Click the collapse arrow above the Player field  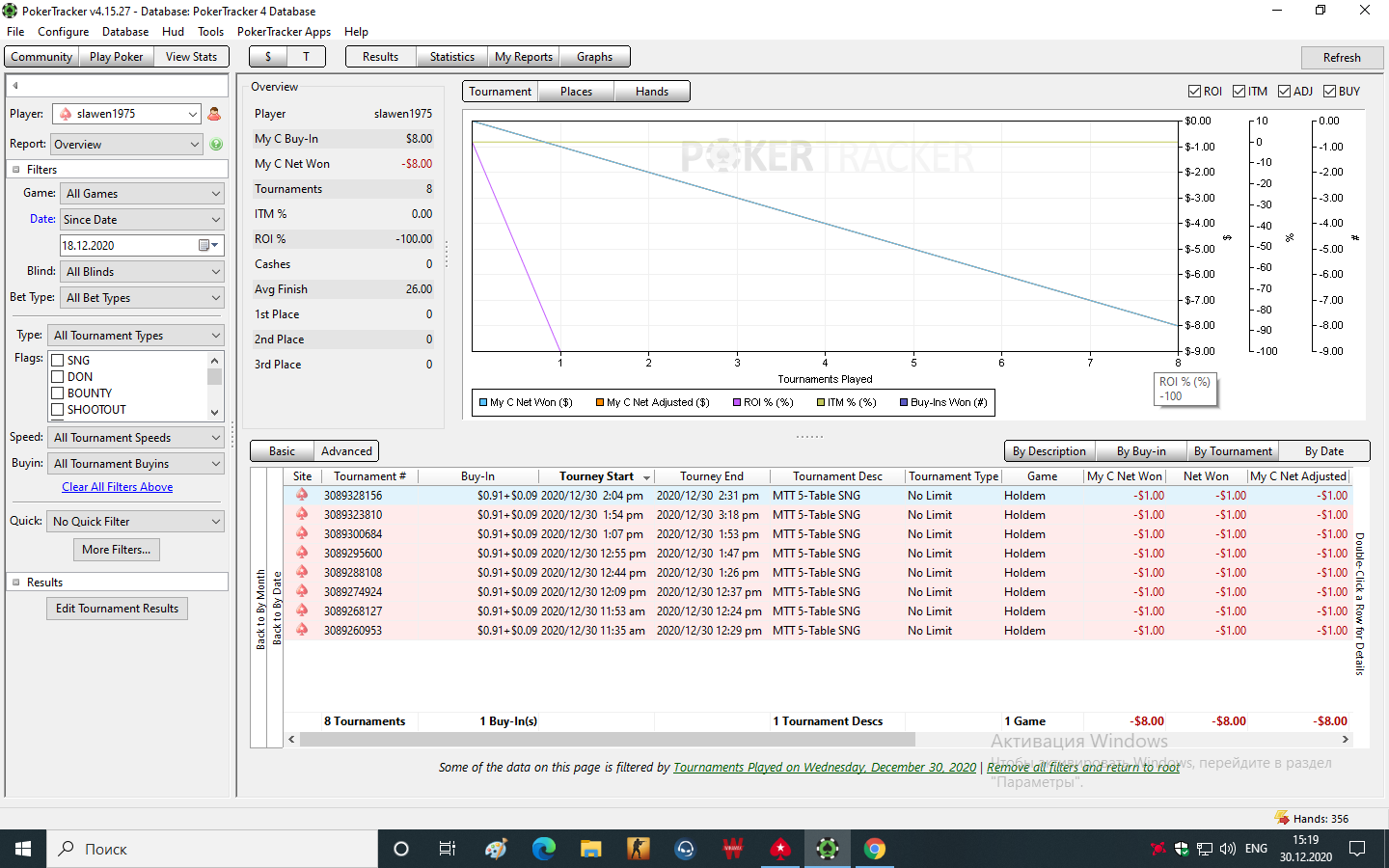pyautogui.click(x=15, y=86)
